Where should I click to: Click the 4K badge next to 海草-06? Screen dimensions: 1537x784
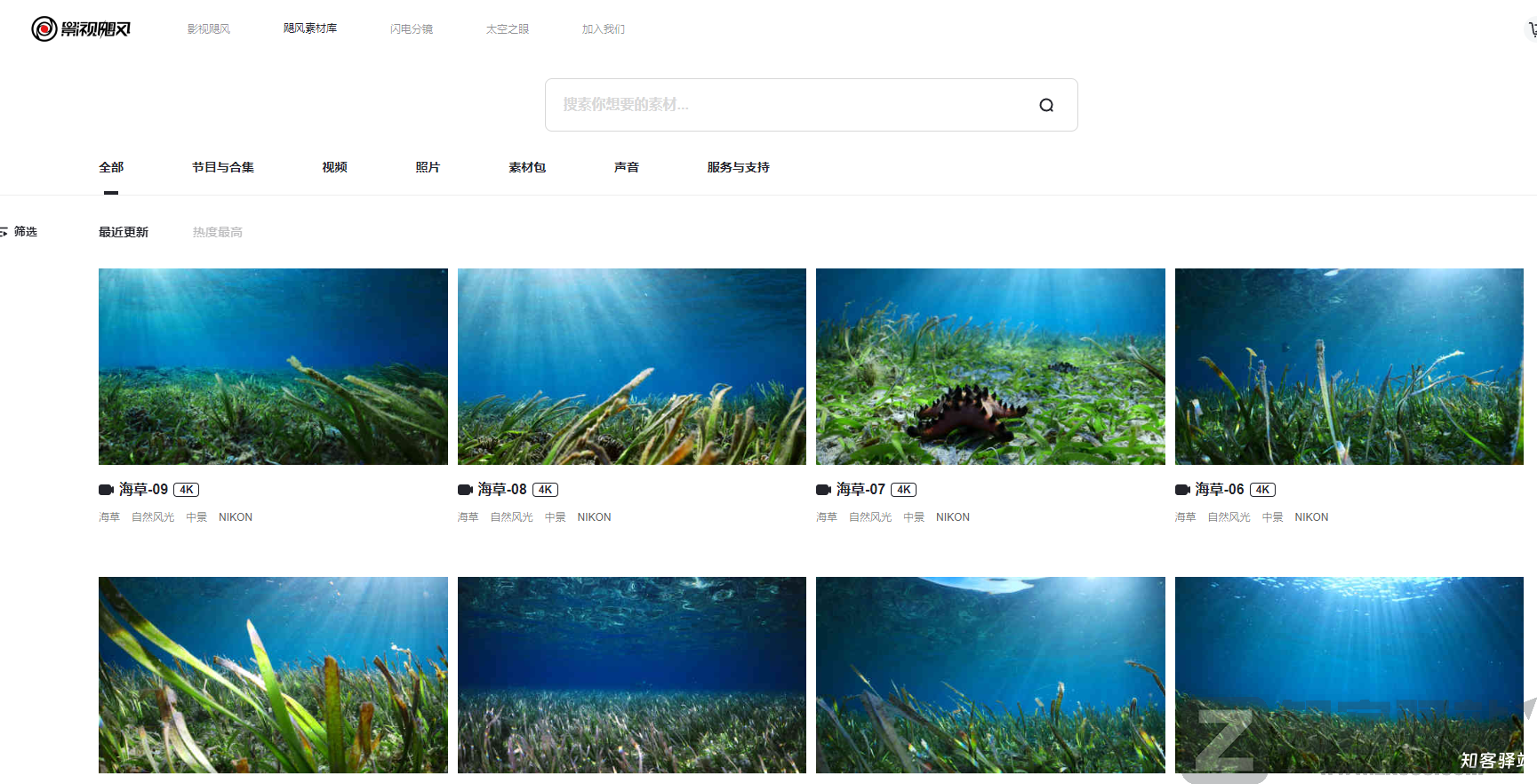[x=1262, y=490]
